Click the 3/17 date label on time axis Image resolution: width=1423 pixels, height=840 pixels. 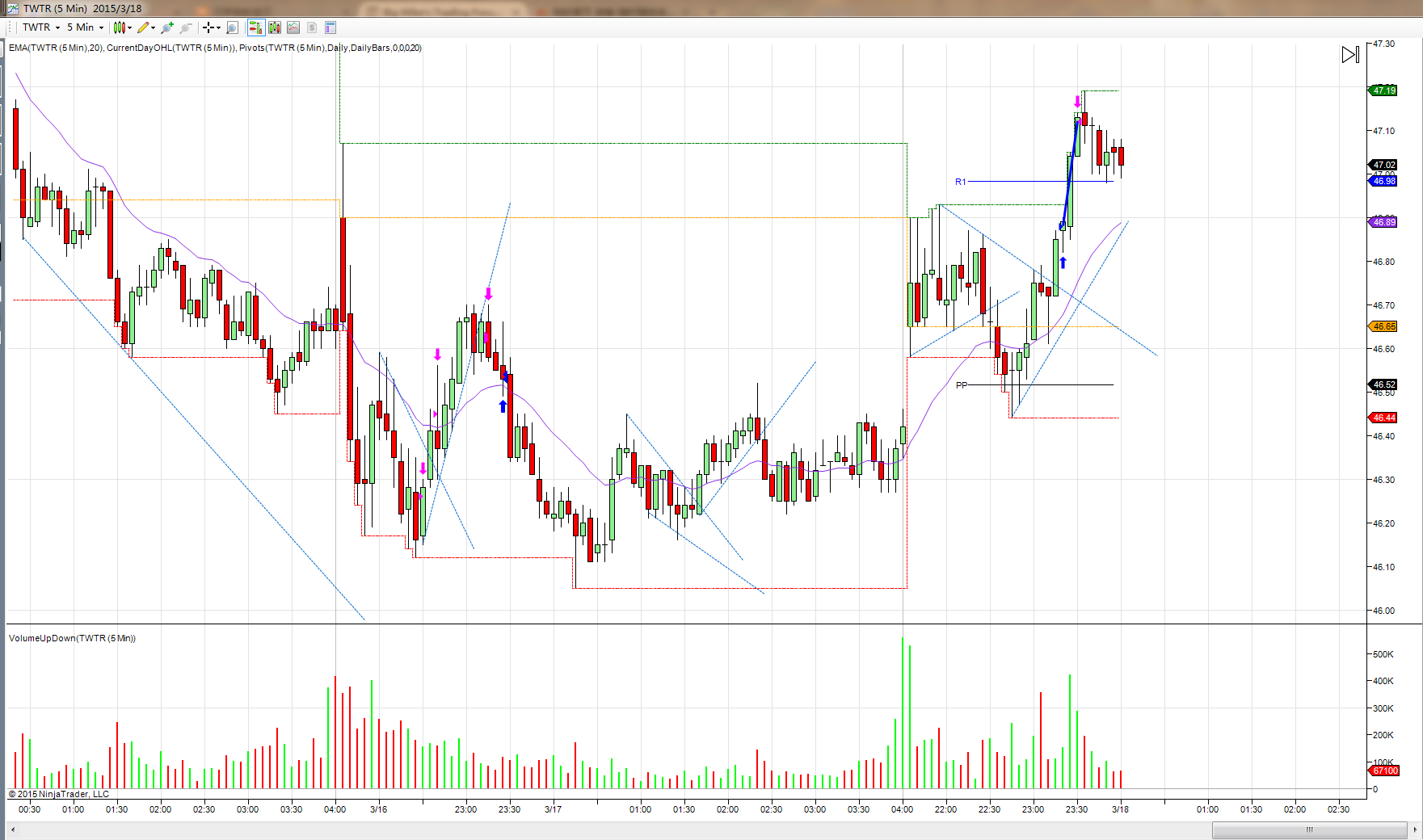pos(553,809)
